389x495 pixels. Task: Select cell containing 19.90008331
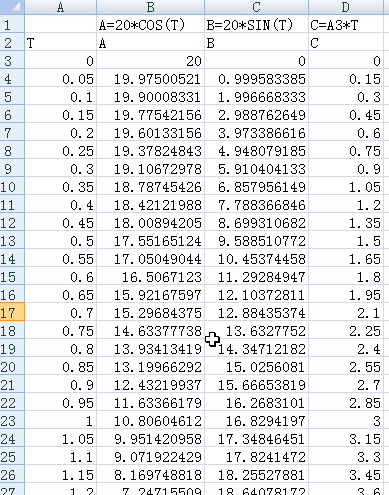coord(150,96)
